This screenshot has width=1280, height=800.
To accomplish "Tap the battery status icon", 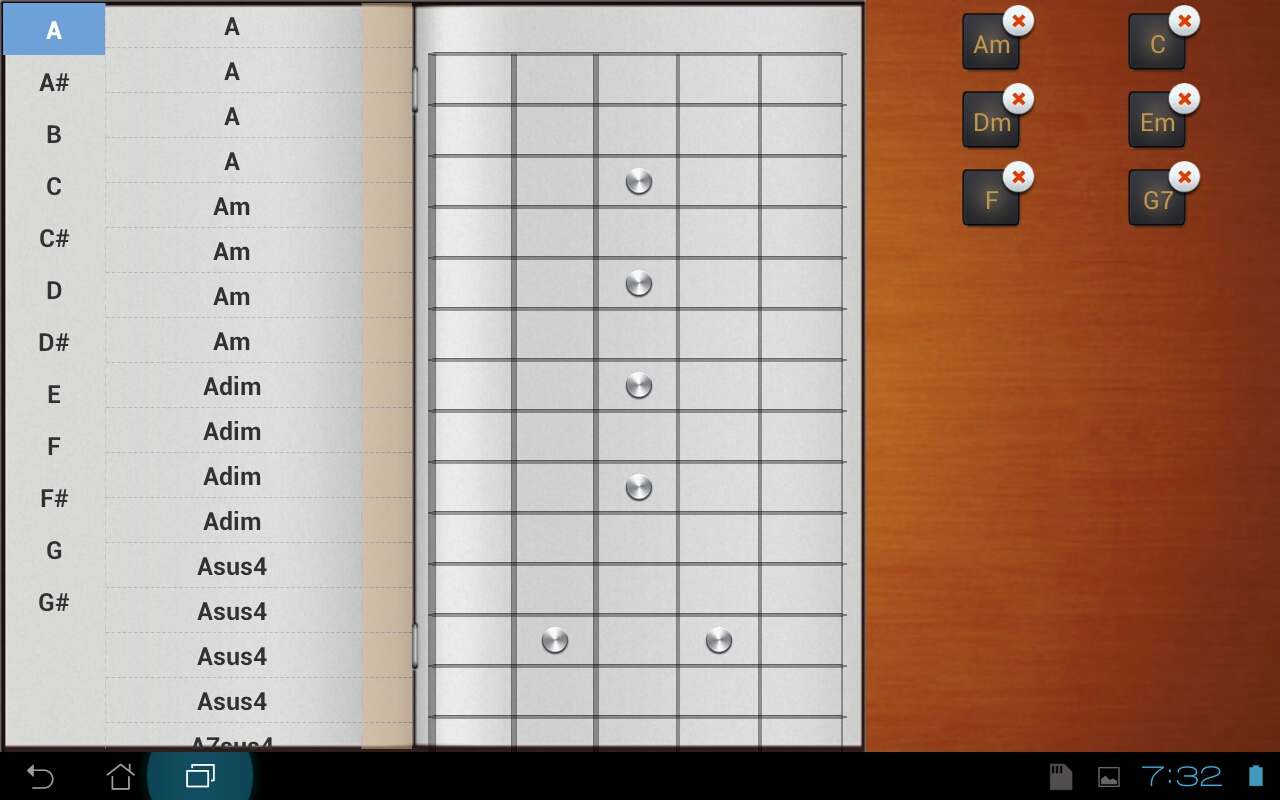I will click(1256, 776).
